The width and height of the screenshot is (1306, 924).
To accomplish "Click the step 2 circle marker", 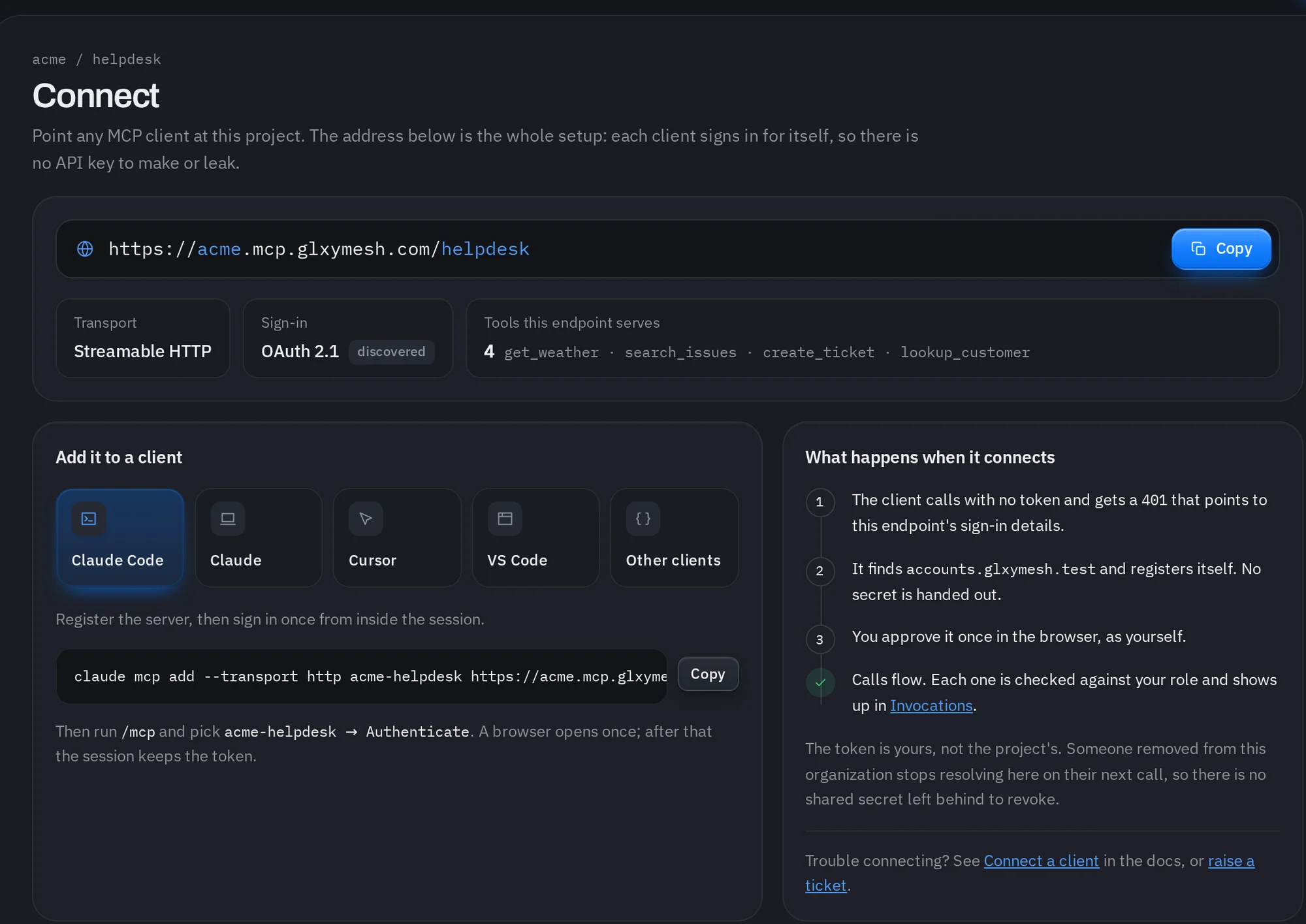I will pyautogui.click(x=820, y=571).
